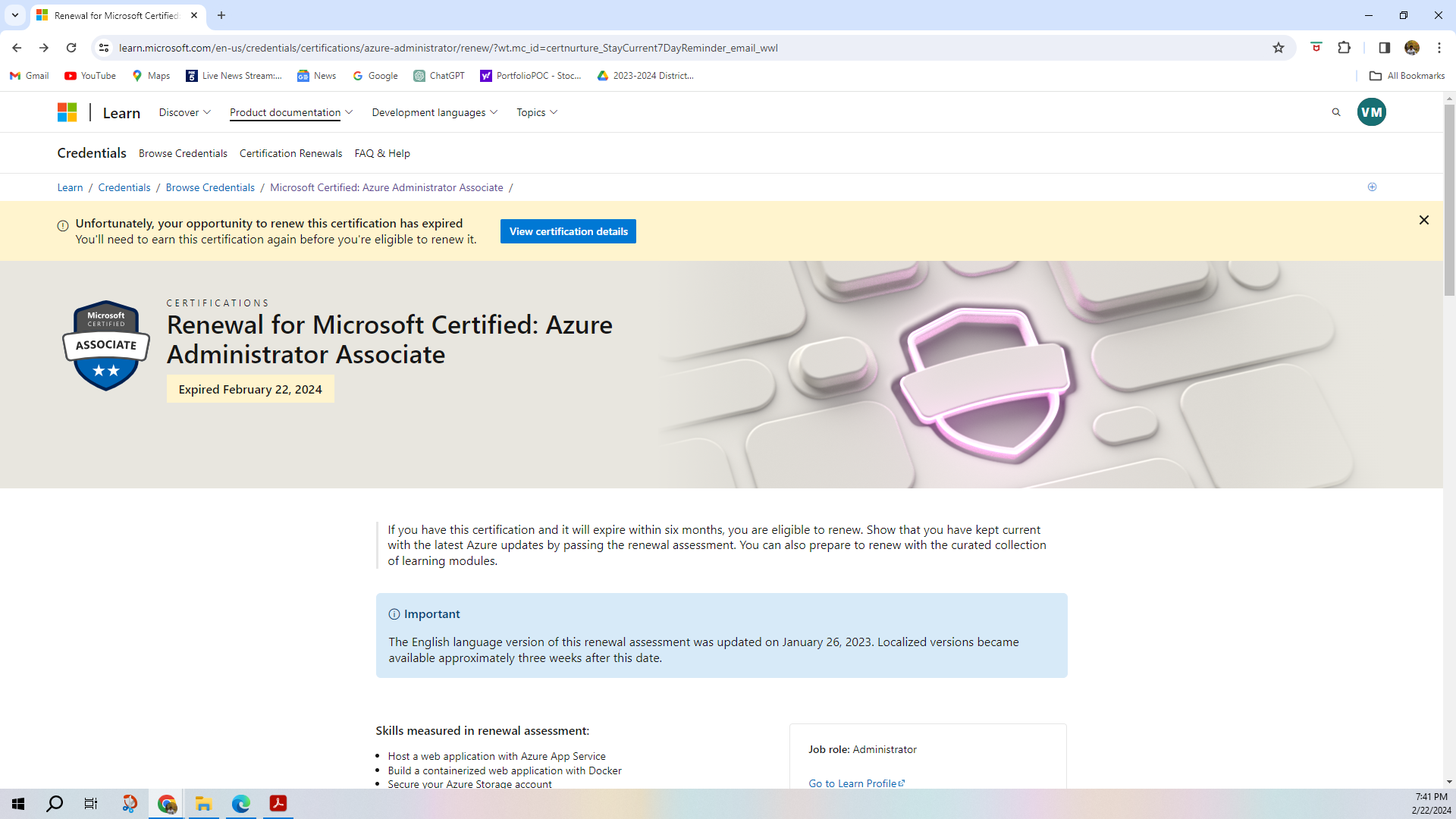Open Microsoft Edge from the taskbar
The image size is (1456, 819).
click(x=240, y=803)
